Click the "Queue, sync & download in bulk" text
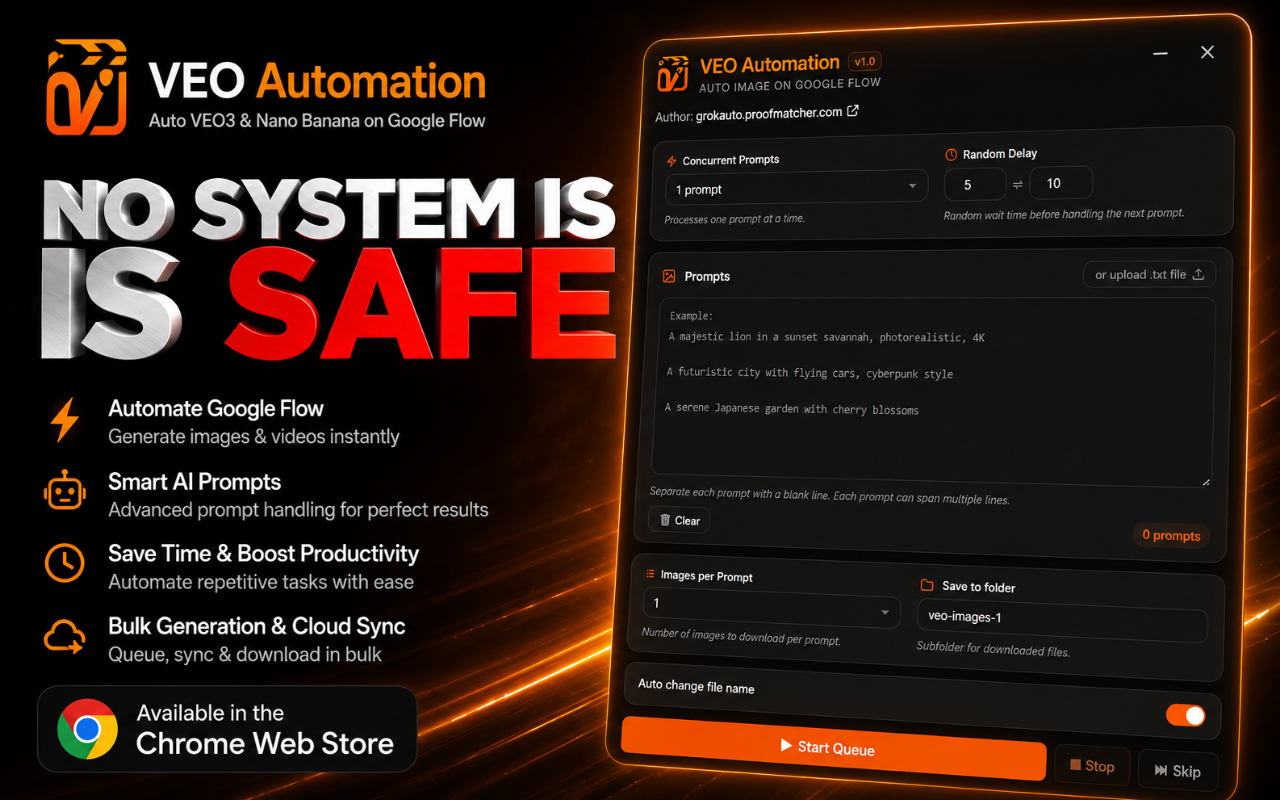This screenshot has height=800, width=1280. (245, 655)
